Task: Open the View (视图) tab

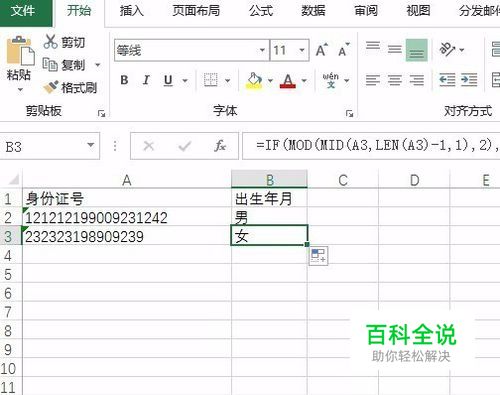Action: tap(418, 11)
